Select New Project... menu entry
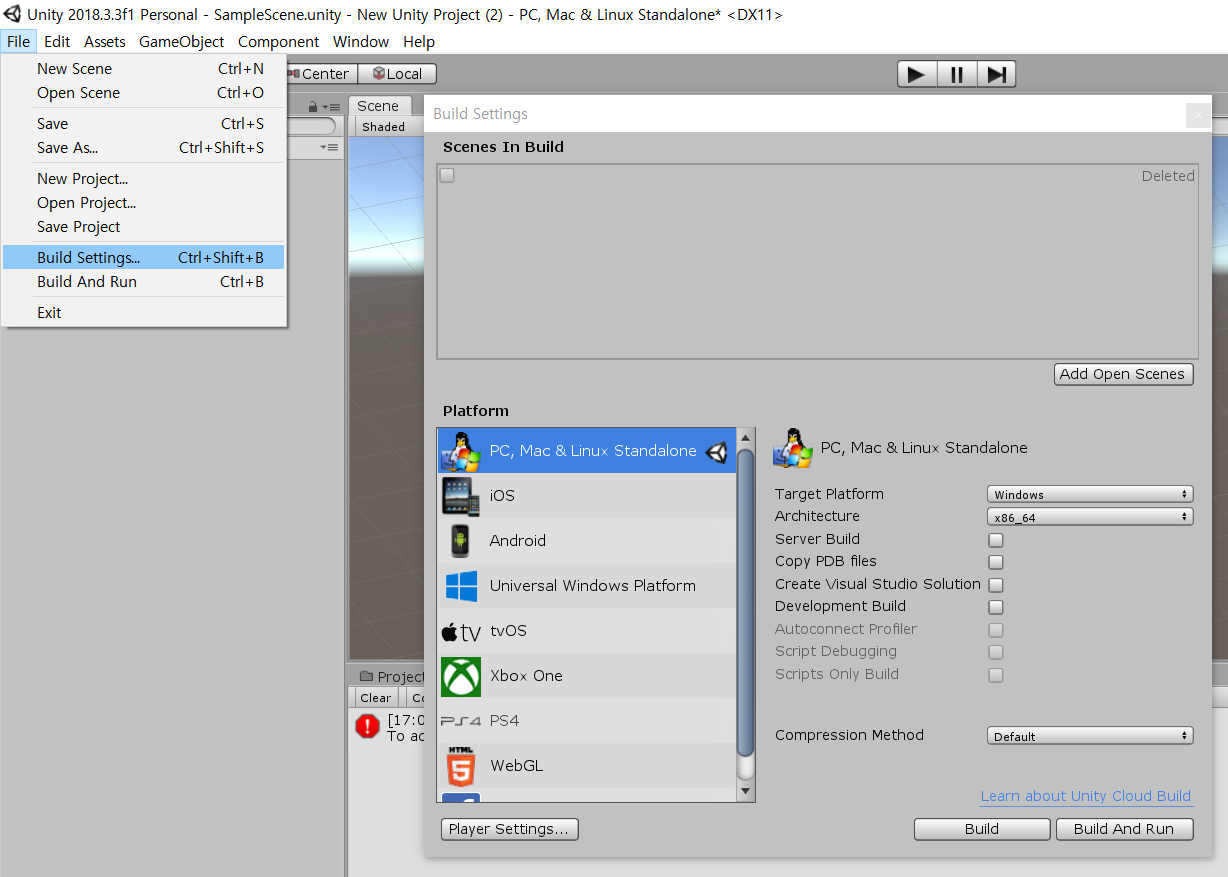Image resolution: width=1228 pixels, height=877 pixels. [x=144, y=179]
